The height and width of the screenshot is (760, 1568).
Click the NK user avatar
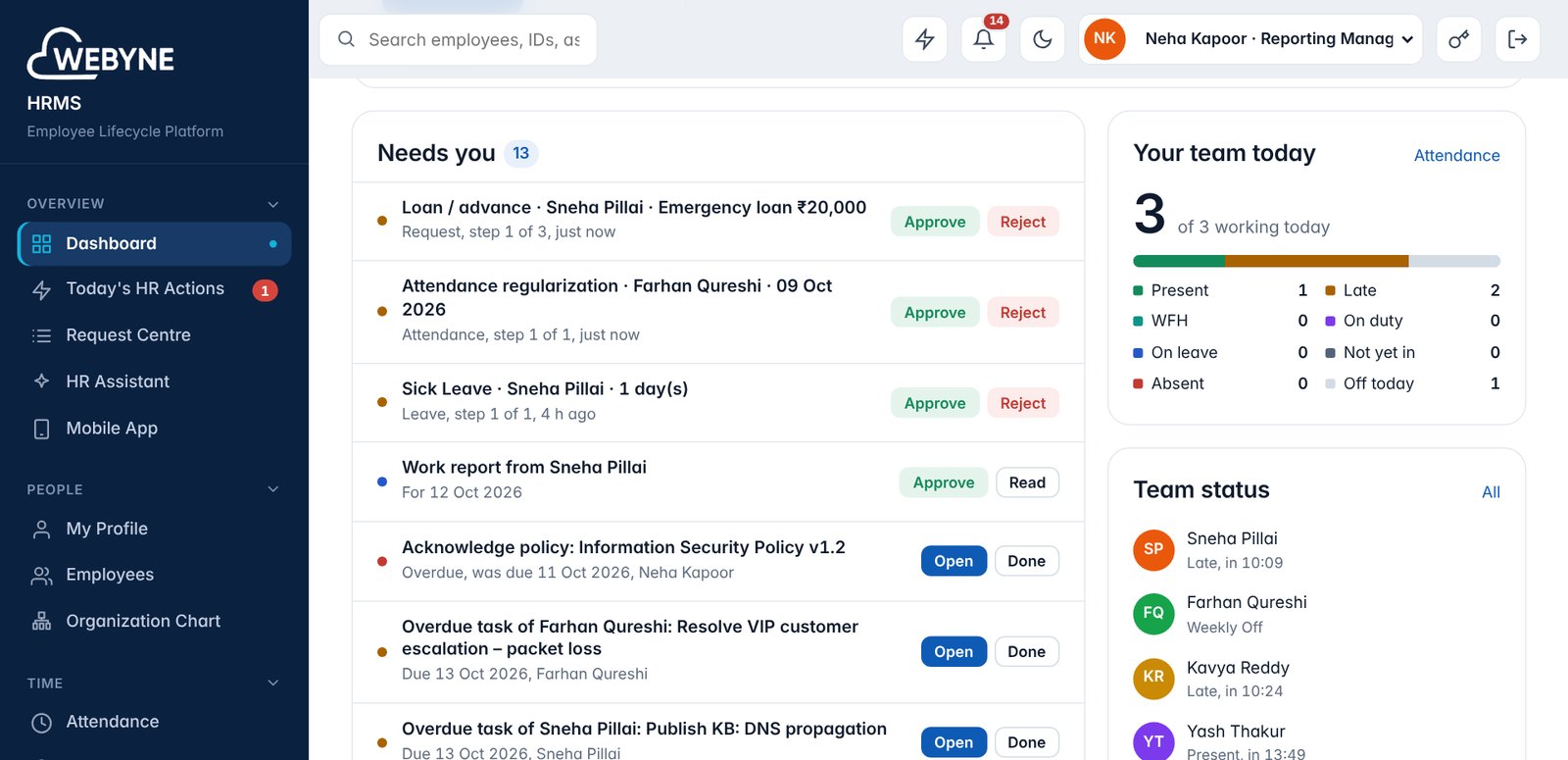pos(1104,39)
